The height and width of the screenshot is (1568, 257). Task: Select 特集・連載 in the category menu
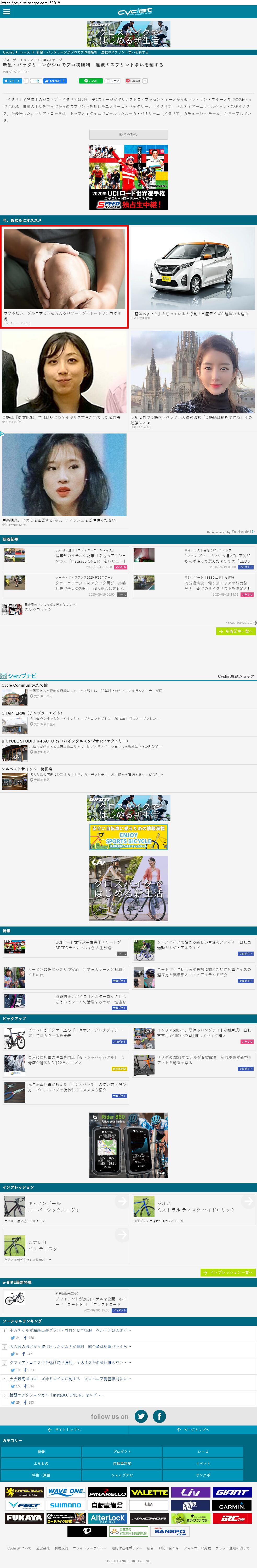tap(41, 1475)
